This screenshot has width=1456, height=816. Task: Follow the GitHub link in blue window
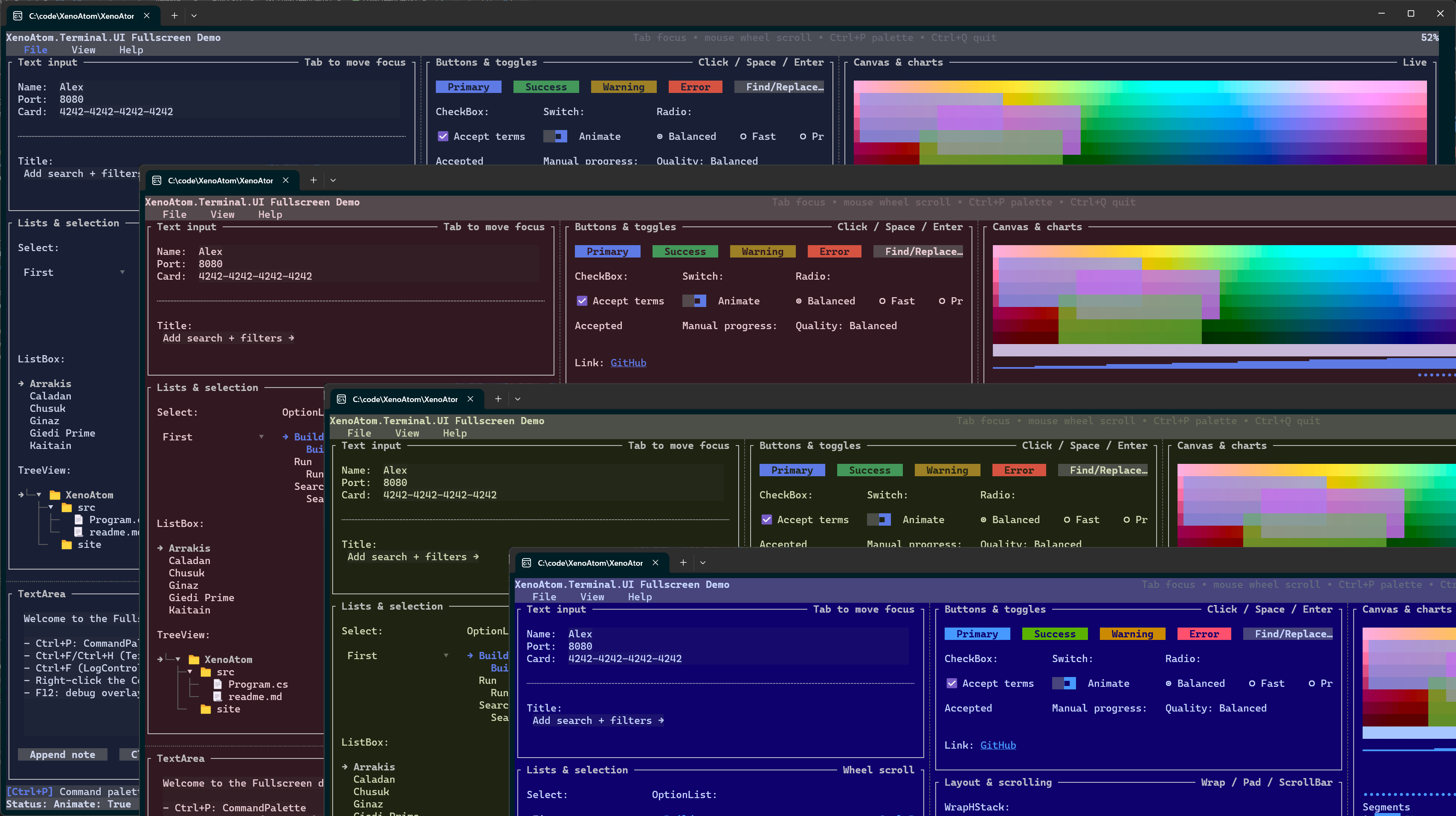(998, 745)
